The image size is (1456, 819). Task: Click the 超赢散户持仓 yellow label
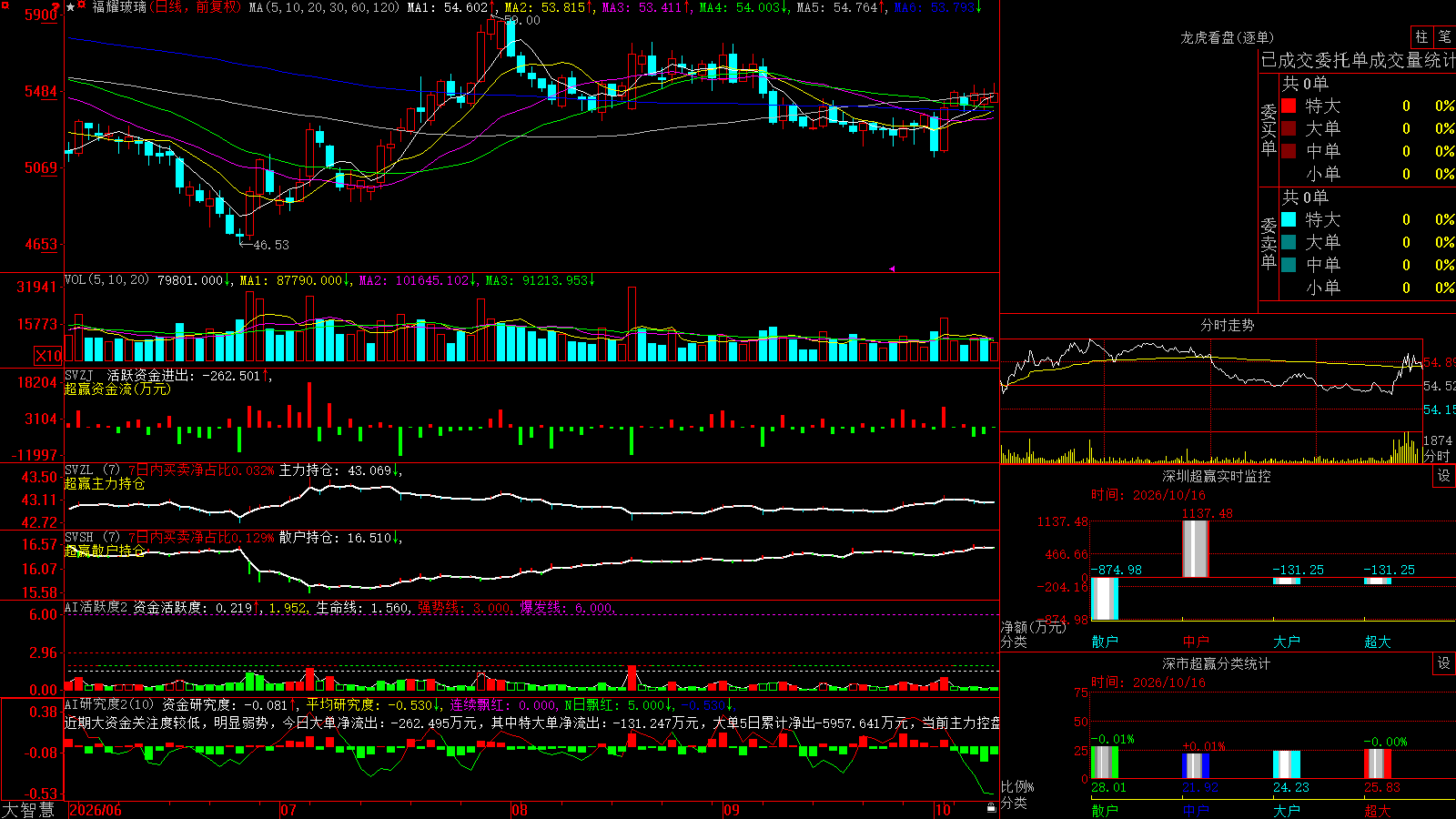(105, 551)
